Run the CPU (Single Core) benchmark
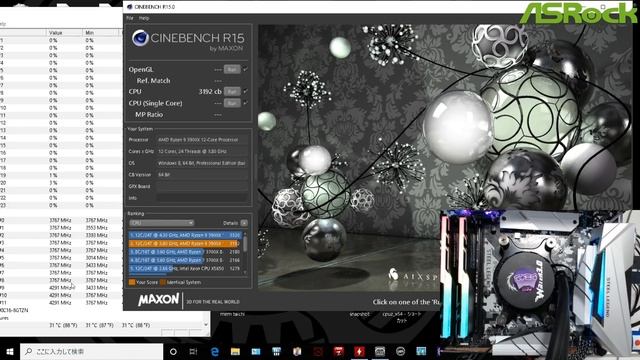 point(232,103)
